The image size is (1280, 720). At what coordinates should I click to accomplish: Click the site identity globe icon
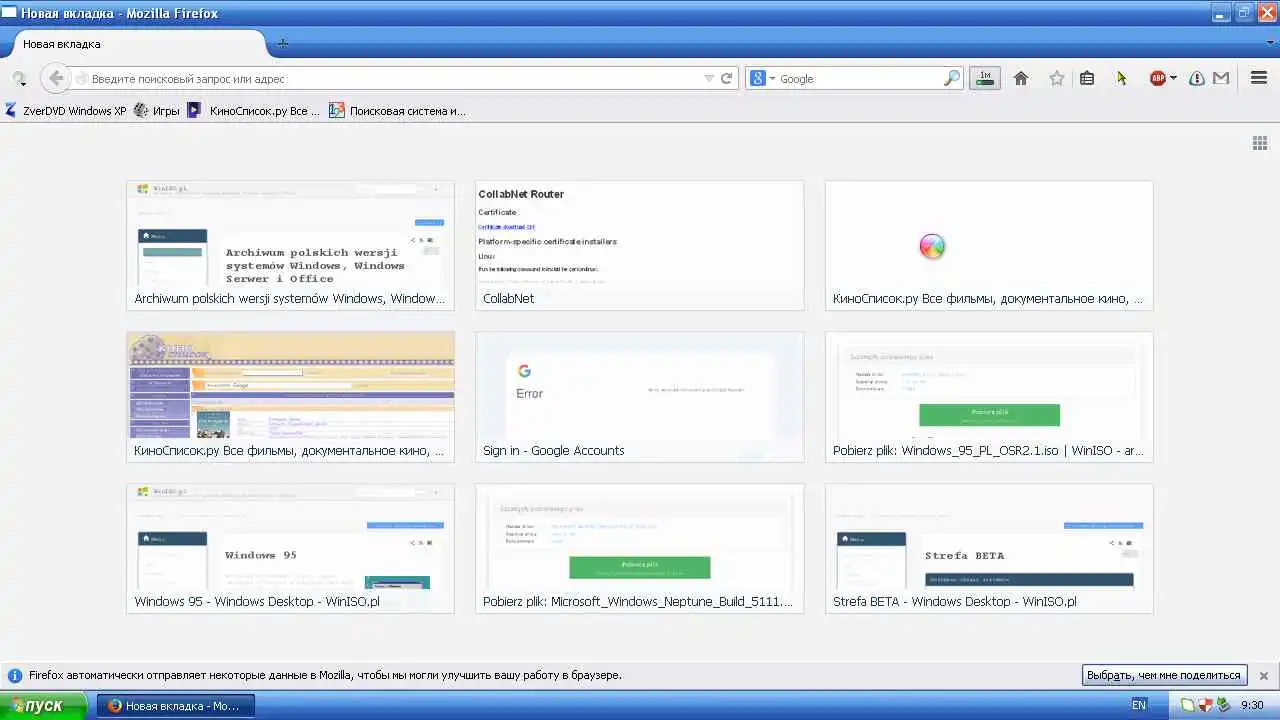pos(82,79)
